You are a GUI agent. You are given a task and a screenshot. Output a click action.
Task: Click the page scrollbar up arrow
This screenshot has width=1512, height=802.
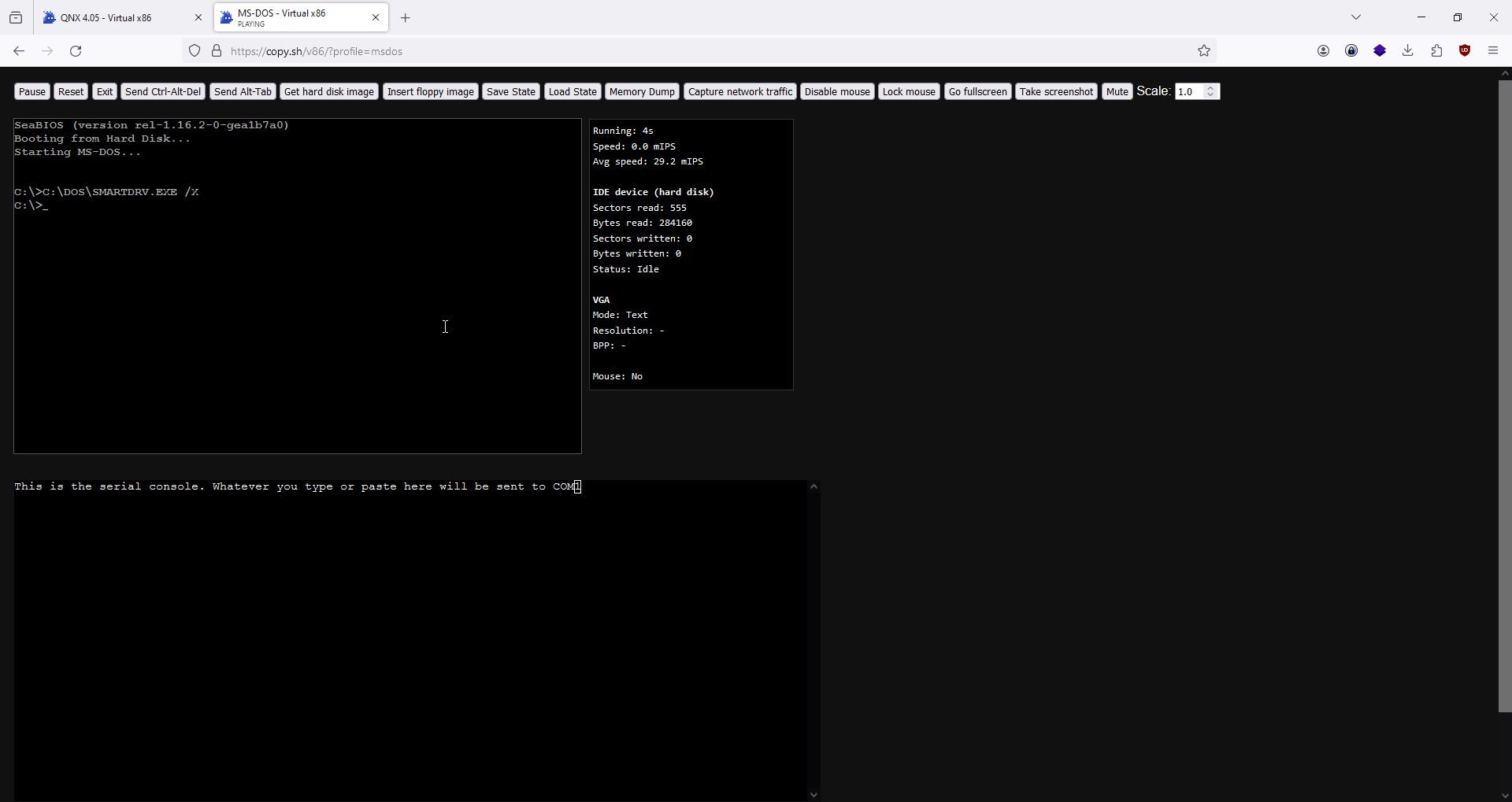(x=1505, y=73)
